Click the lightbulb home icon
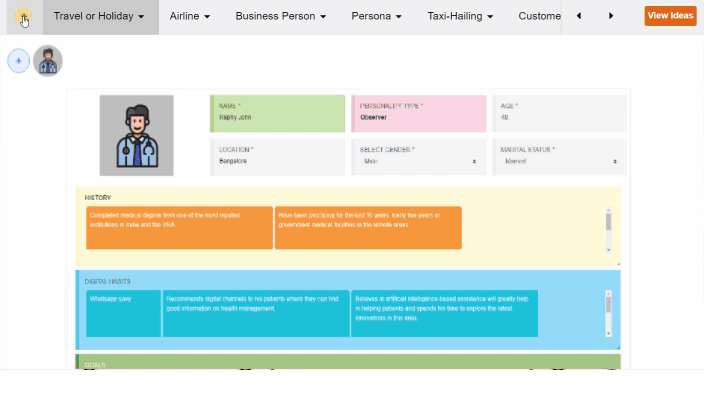The height and width of the screenshot is (418, 704). click(22, 16)
